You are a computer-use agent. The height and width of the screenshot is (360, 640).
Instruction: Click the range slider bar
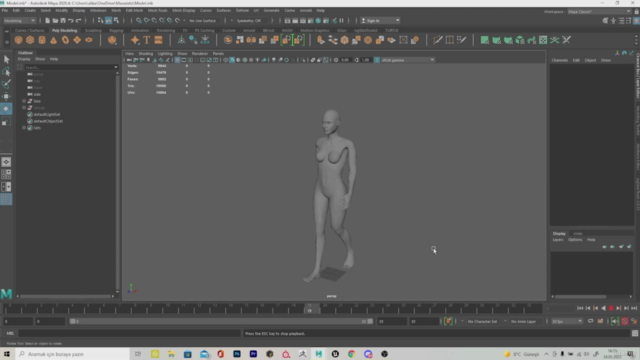click(x=221, y=322)
